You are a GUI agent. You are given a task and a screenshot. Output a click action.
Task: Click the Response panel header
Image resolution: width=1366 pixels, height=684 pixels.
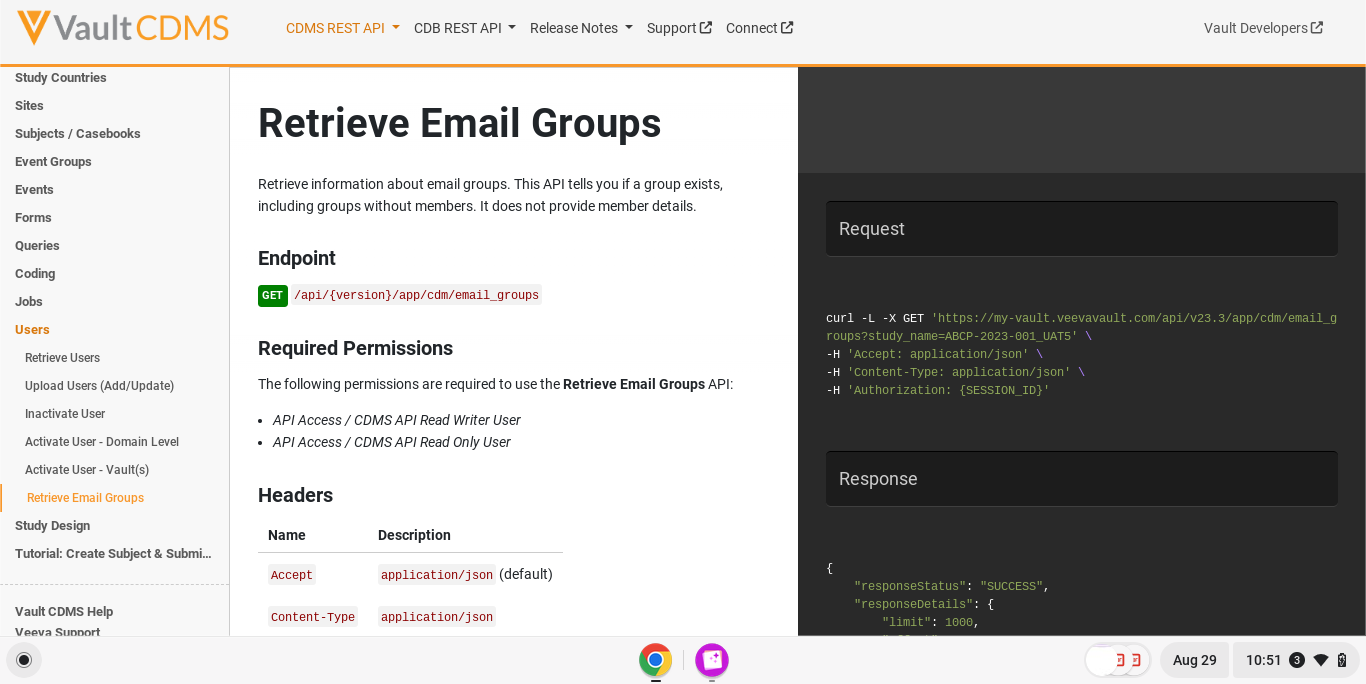[1082, 479]
